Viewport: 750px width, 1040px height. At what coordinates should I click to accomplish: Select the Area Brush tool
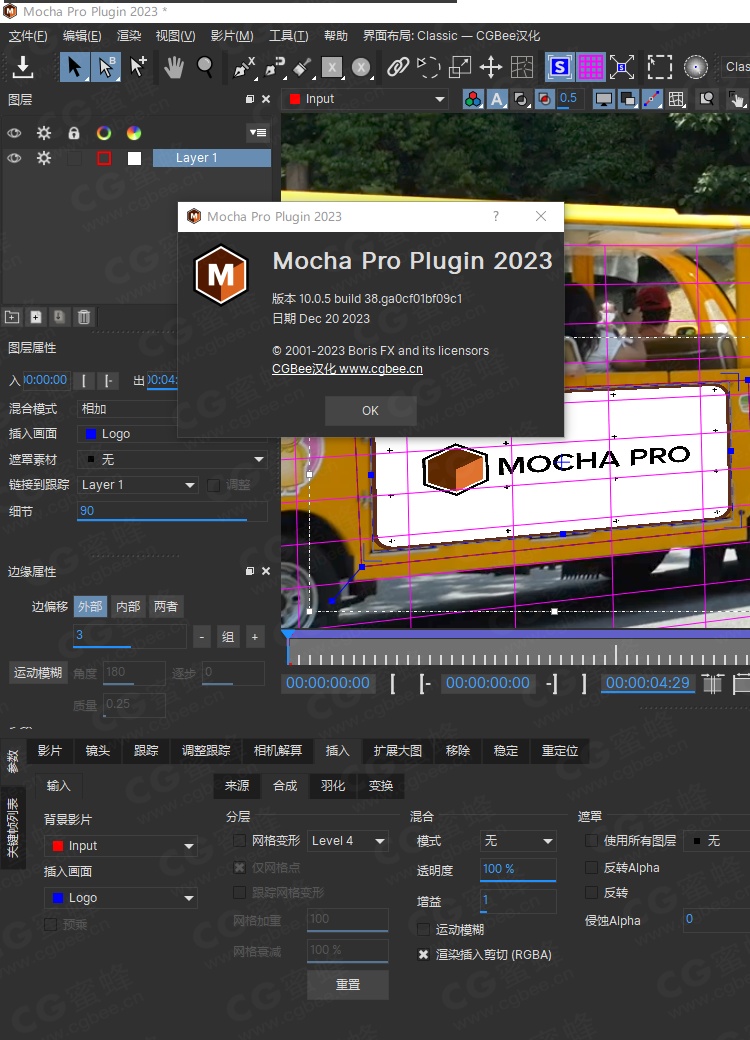pos(302,67)
